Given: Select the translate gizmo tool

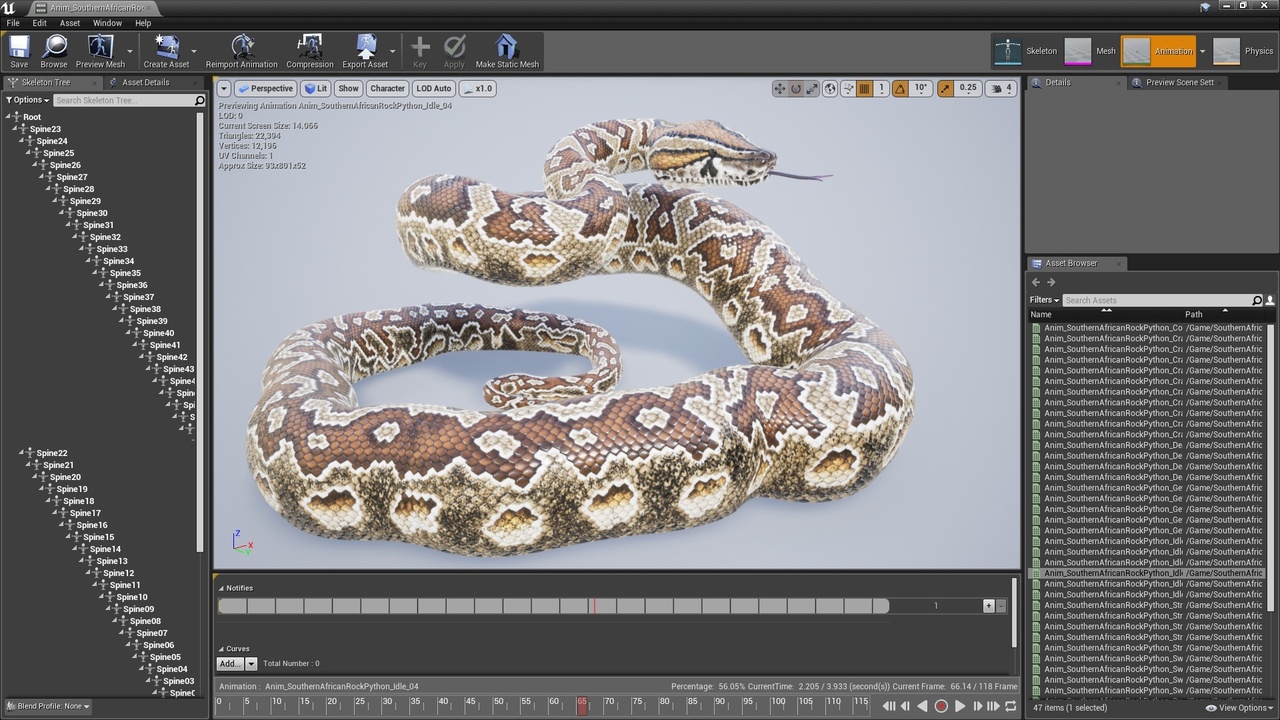Looking at the screenshot, I should [779, 88].
